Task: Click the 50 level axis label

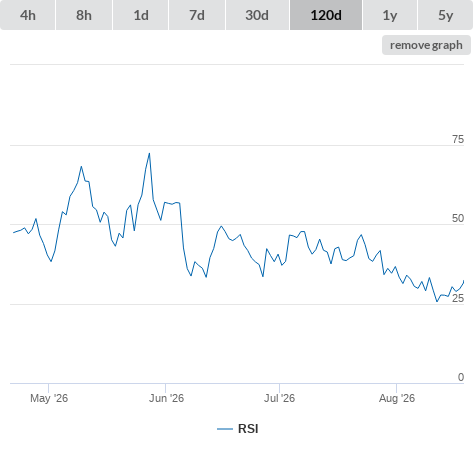Action: [x=458, y=218]
